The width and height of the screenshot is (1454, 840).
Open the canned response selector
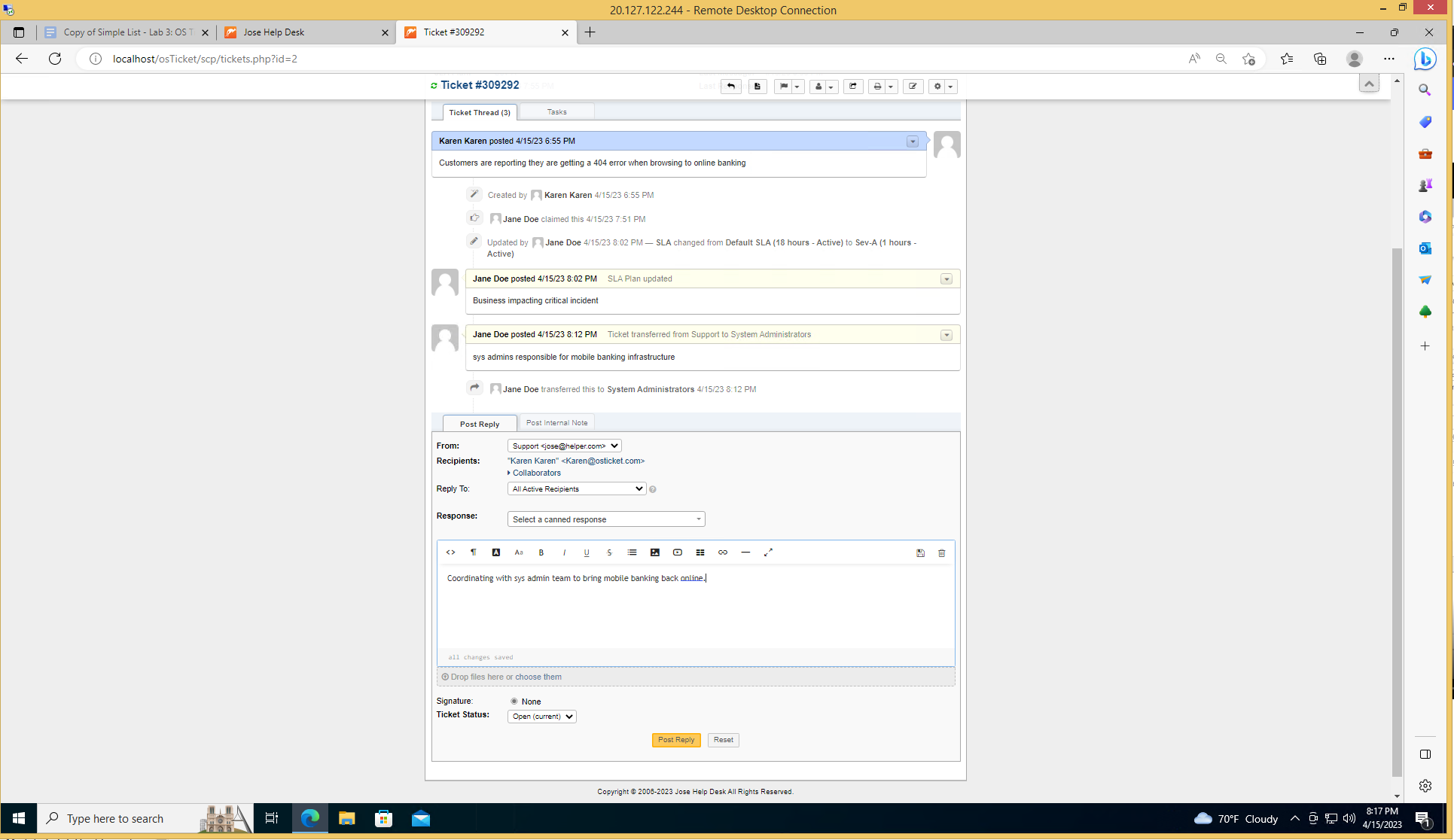tap(605, 519)
